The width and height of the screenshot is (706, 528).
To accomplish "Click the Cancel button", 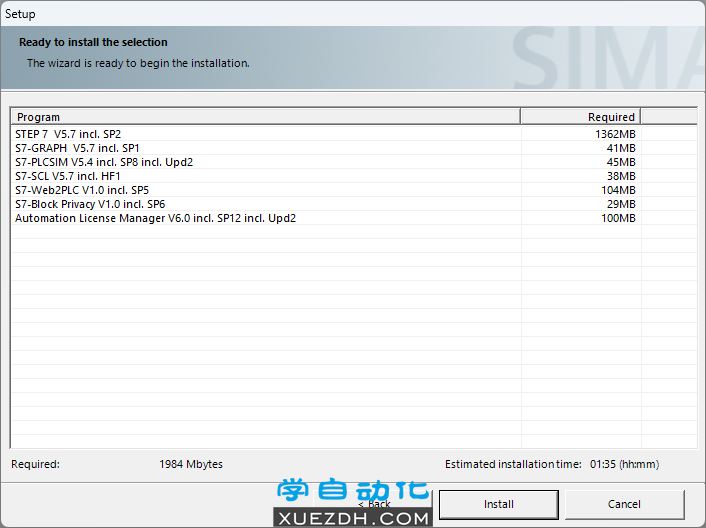I will tap(624, 504).
